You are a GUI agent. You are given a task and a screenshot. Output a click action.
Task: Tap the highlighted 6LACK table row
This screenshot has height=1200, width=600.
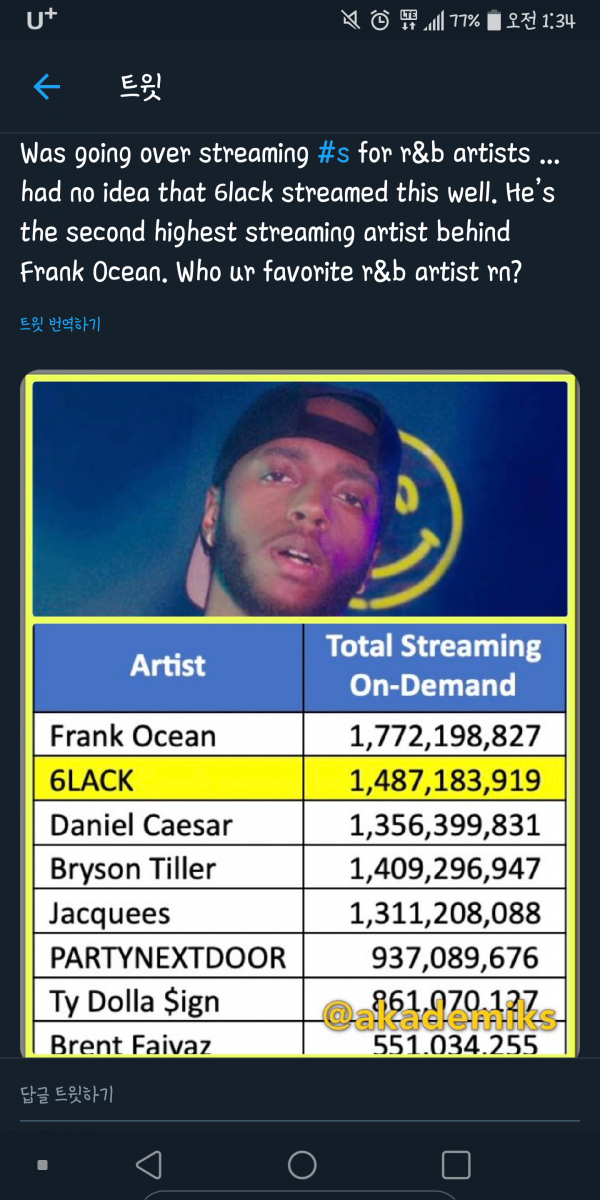tap(300, 781)
